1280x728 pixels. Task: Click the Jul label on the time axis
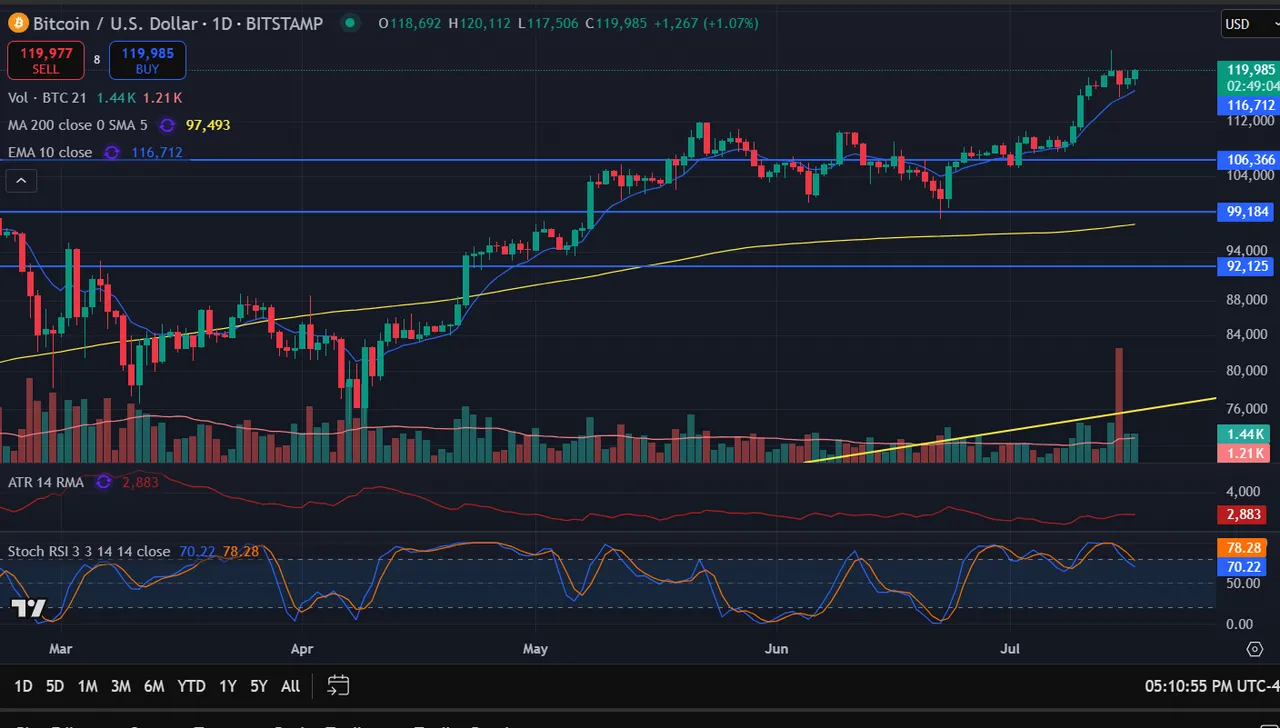(1011, 649)
